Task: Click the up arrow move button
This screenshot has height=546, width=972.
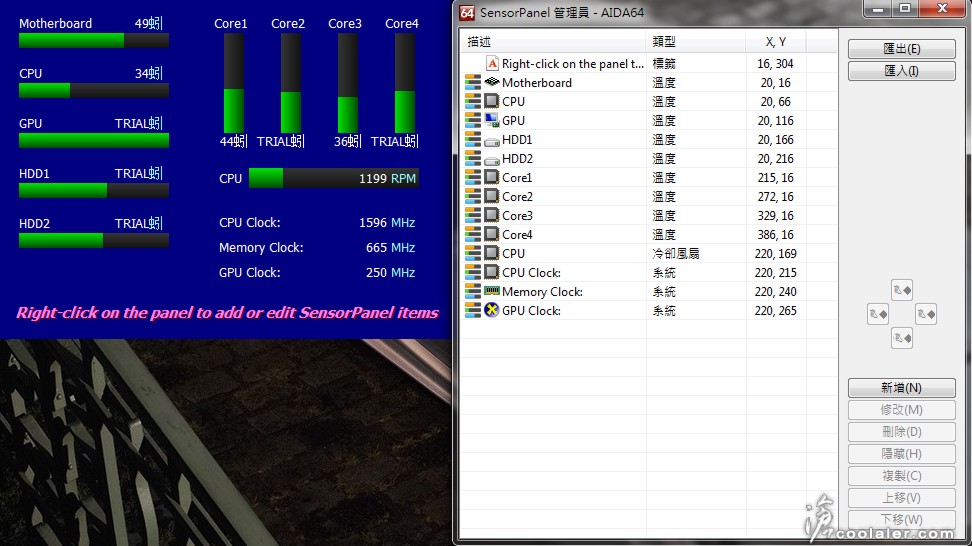Action: (902, 290)
